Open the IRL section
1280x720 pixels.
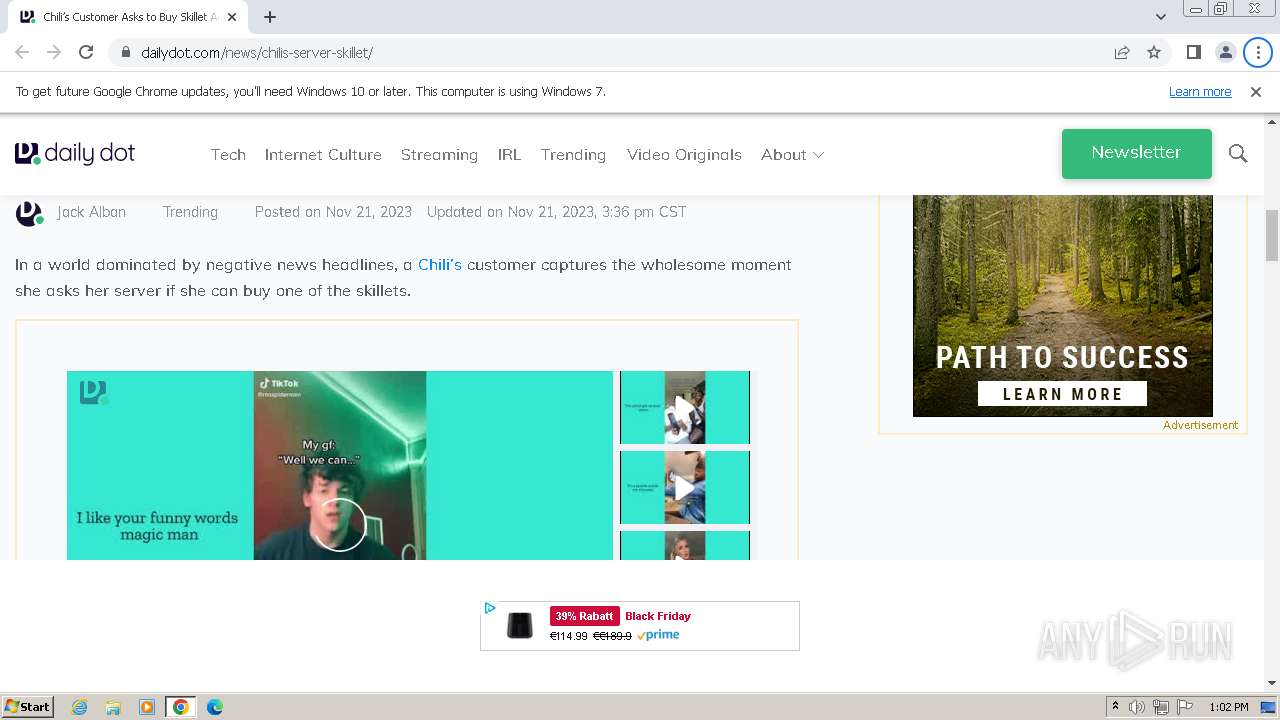point(509,154)
